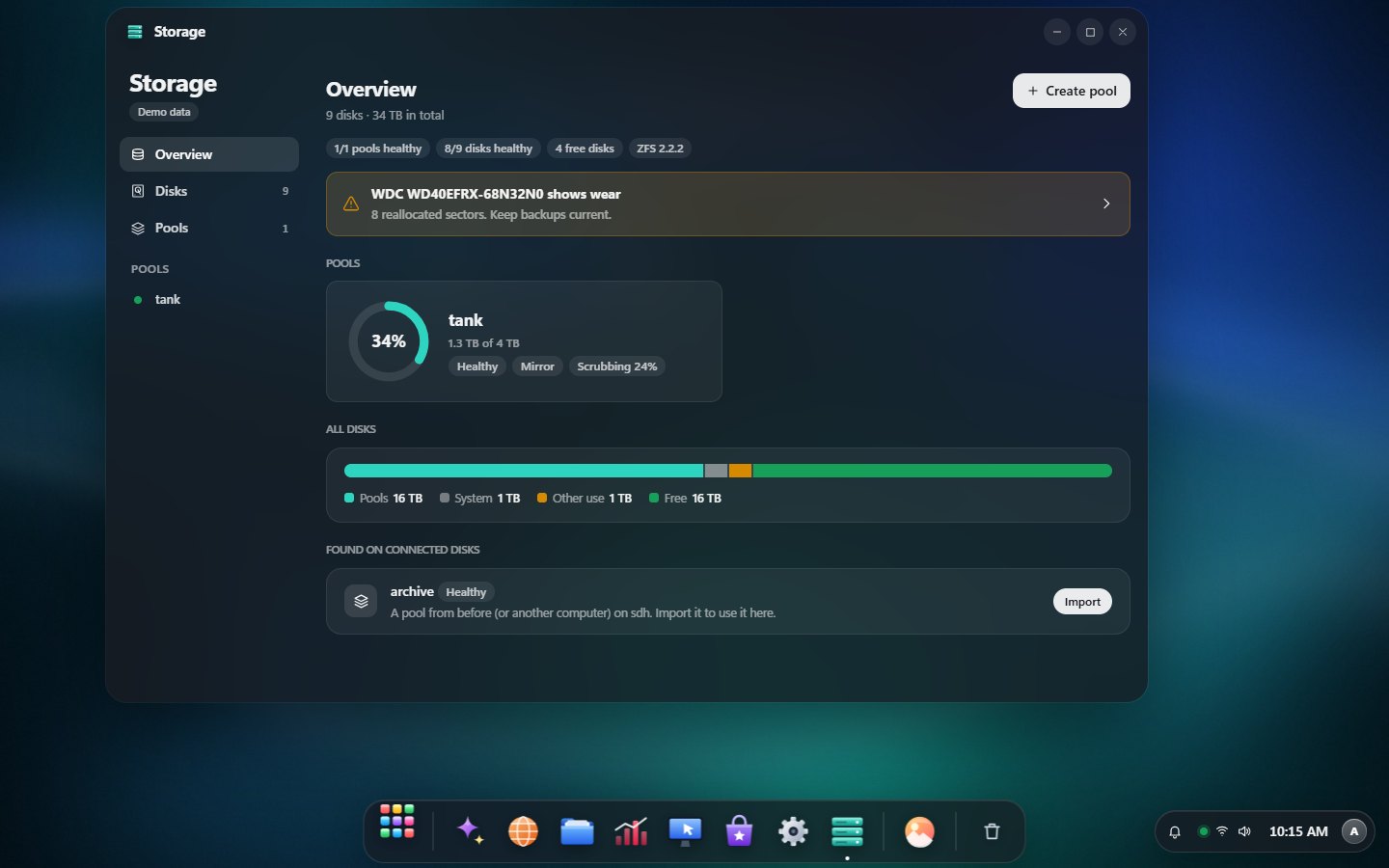Click the 10:15 AM clock
The width and height of the screenshot is (1389, 868).
coord(1298,831)
